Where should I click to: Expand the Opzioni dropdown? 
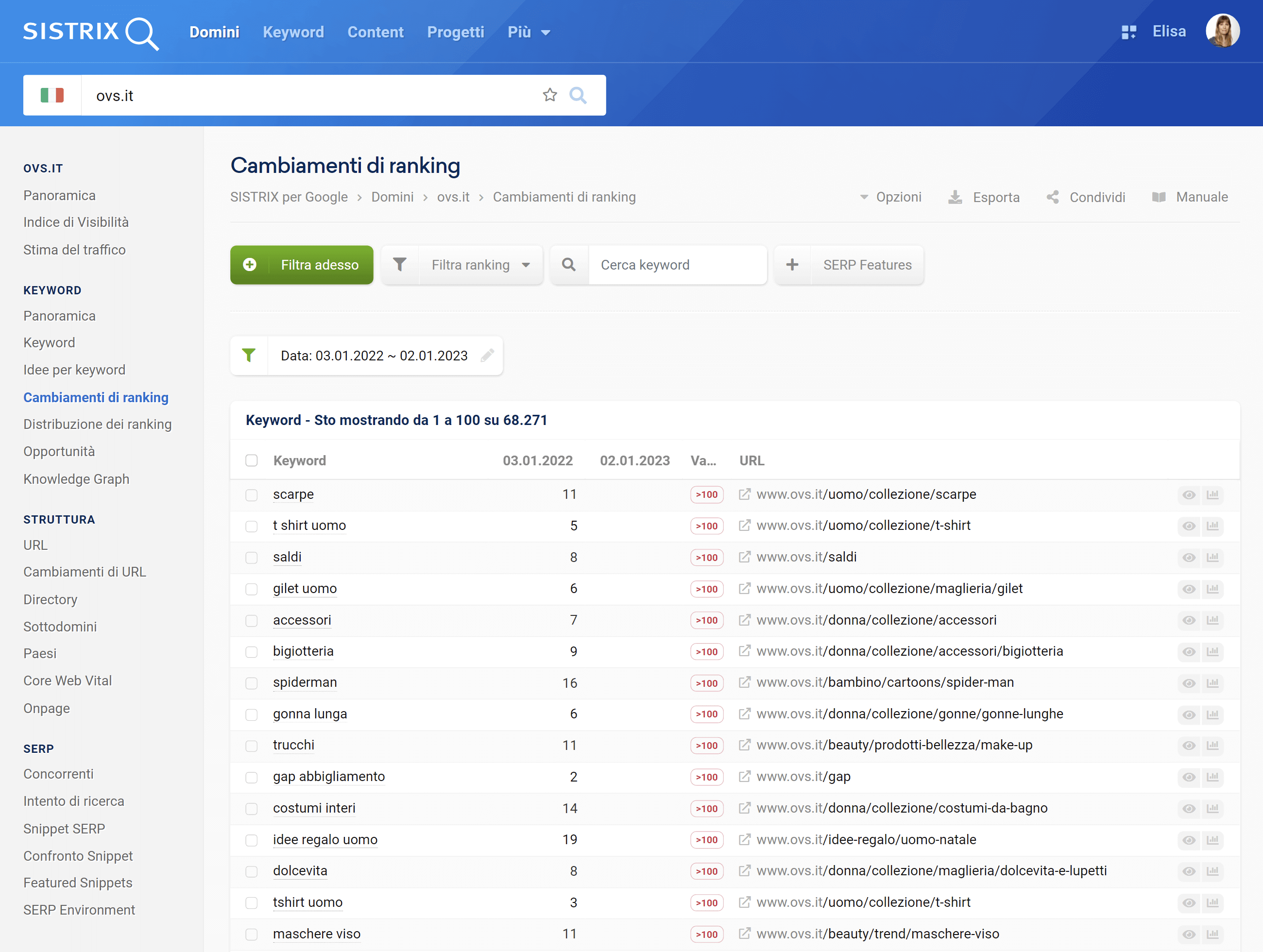pos(891,197)
